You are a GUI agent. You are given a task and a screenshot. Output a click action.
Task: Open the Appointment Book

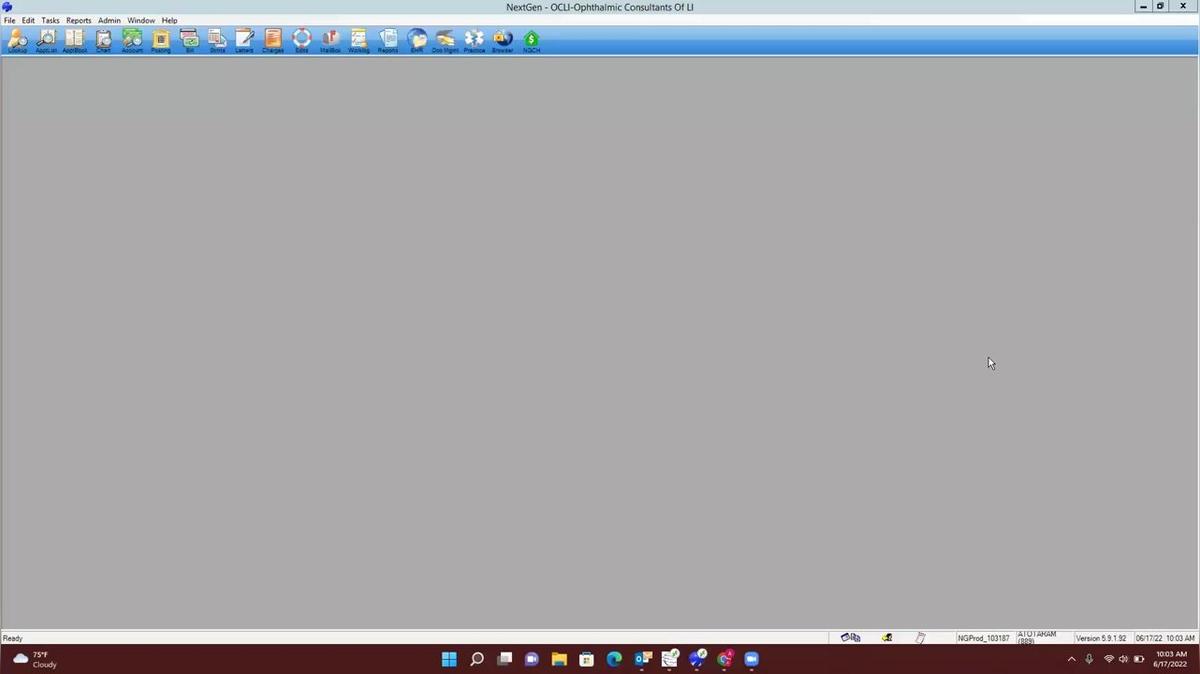coord(75,40)
